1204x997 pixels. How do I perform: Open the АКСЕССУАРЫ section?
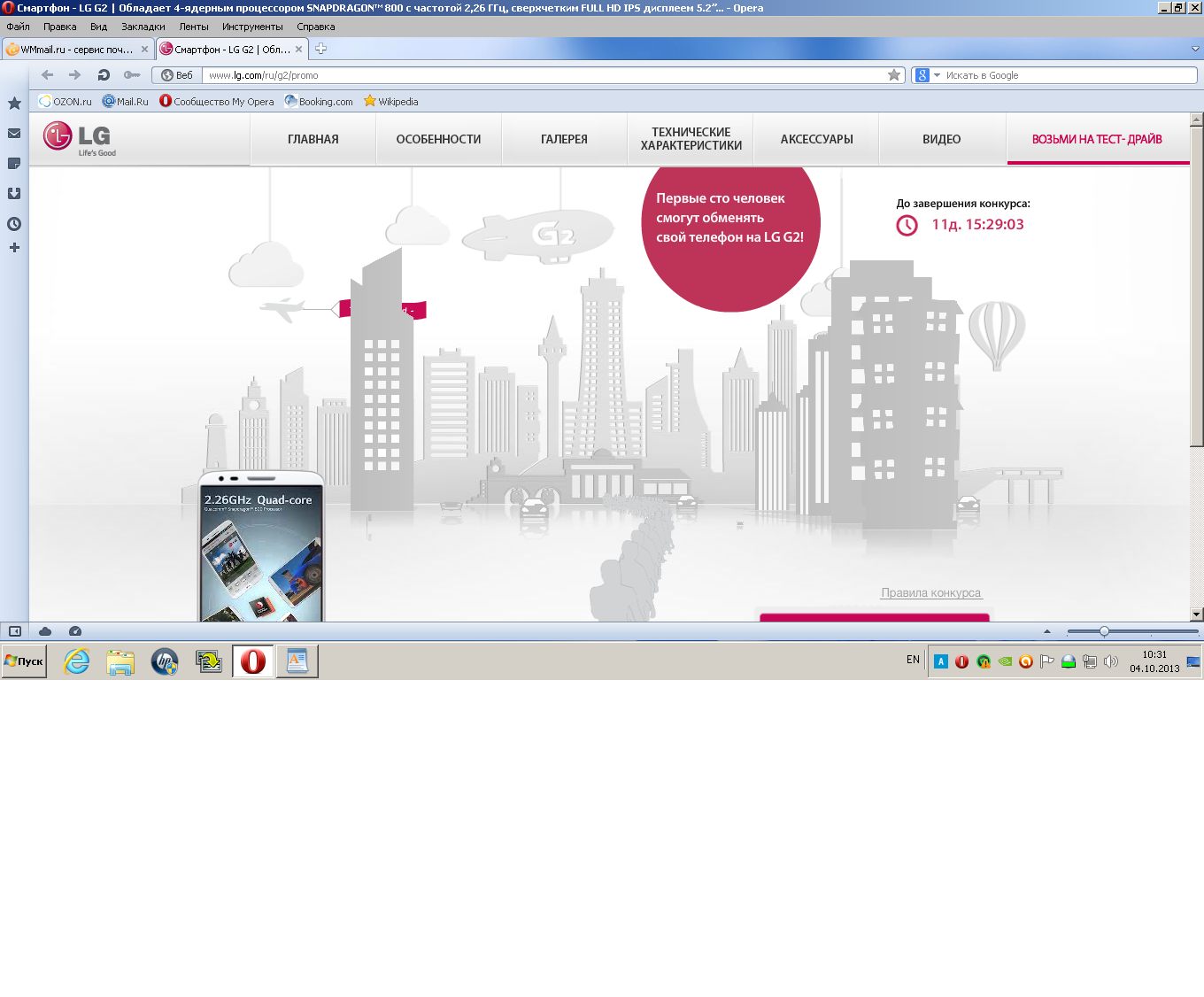pos(817,139)
